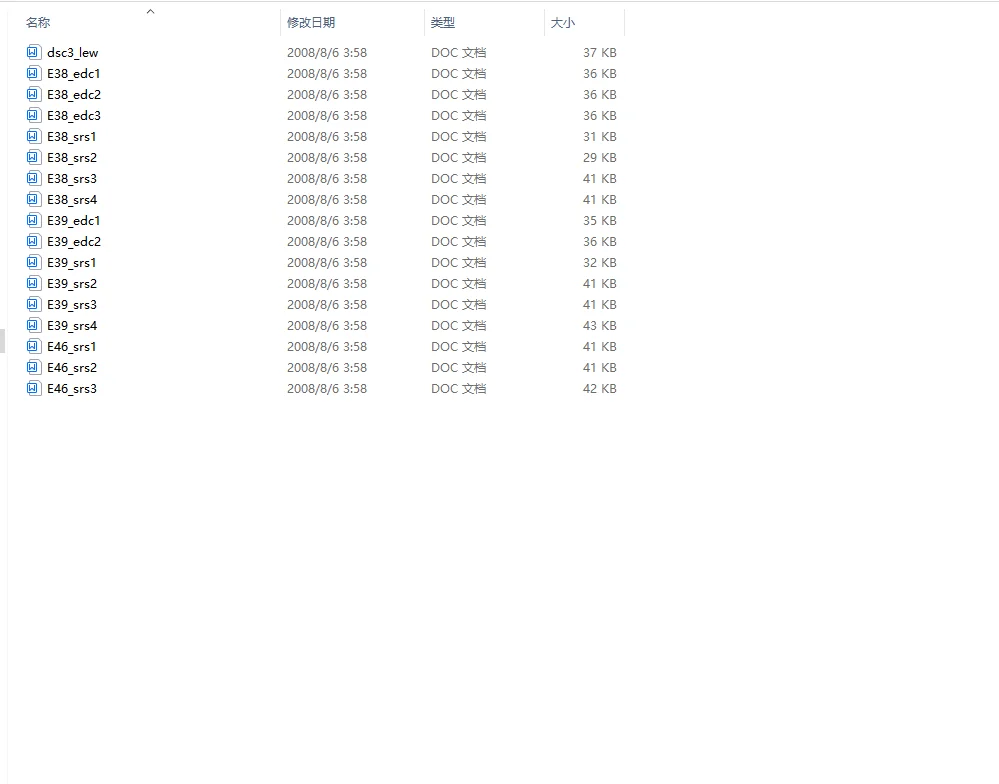
Task: Select the E46_srs3 file icon
Action: [33, 388]
